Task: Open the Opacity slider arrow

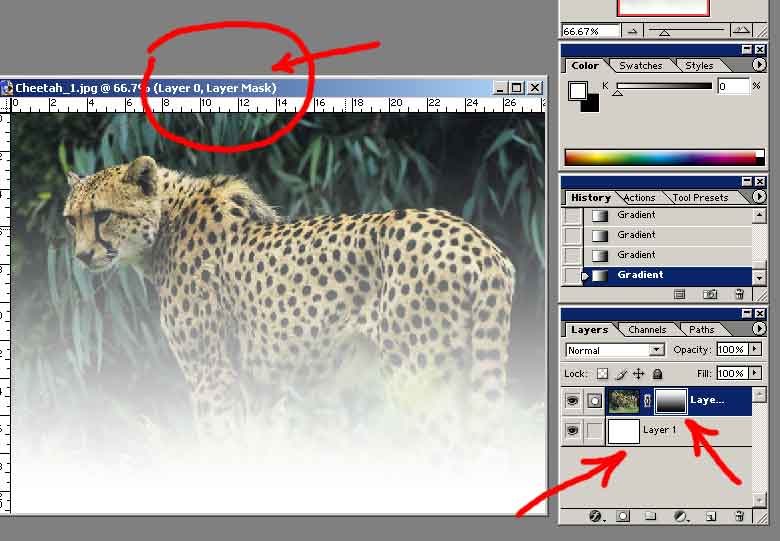Action: click(755, 349)
